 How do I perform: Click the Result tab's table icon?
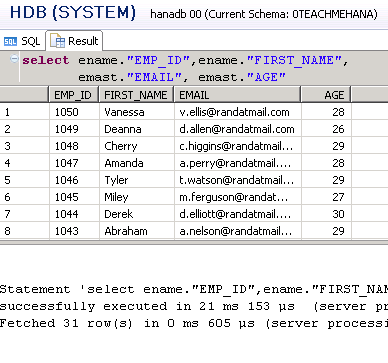click(57, 41)
